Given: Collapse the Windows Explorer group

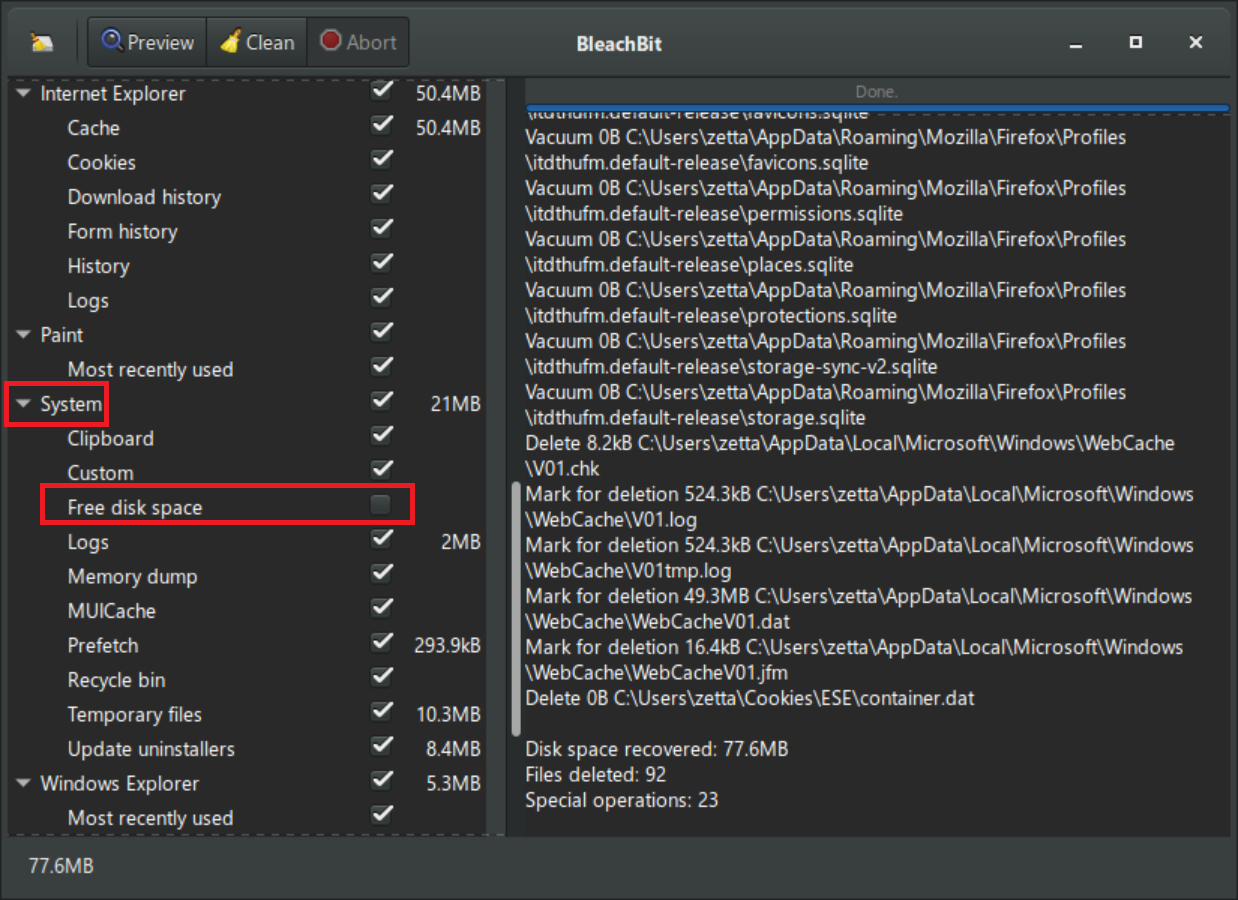Looking at the screenshot, I should (24, 783).
